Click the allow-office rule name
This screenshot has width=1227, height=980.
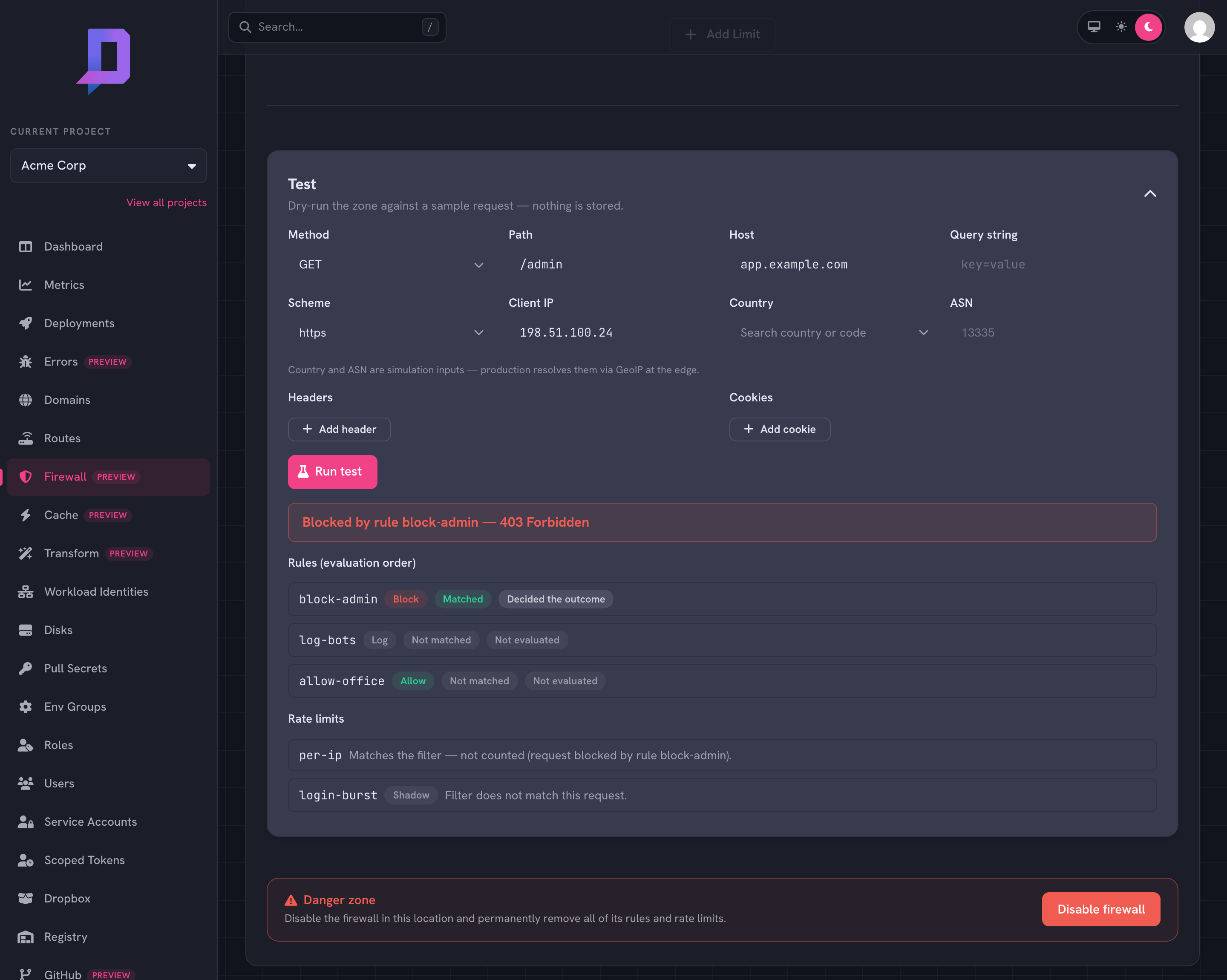click(341, 681)
